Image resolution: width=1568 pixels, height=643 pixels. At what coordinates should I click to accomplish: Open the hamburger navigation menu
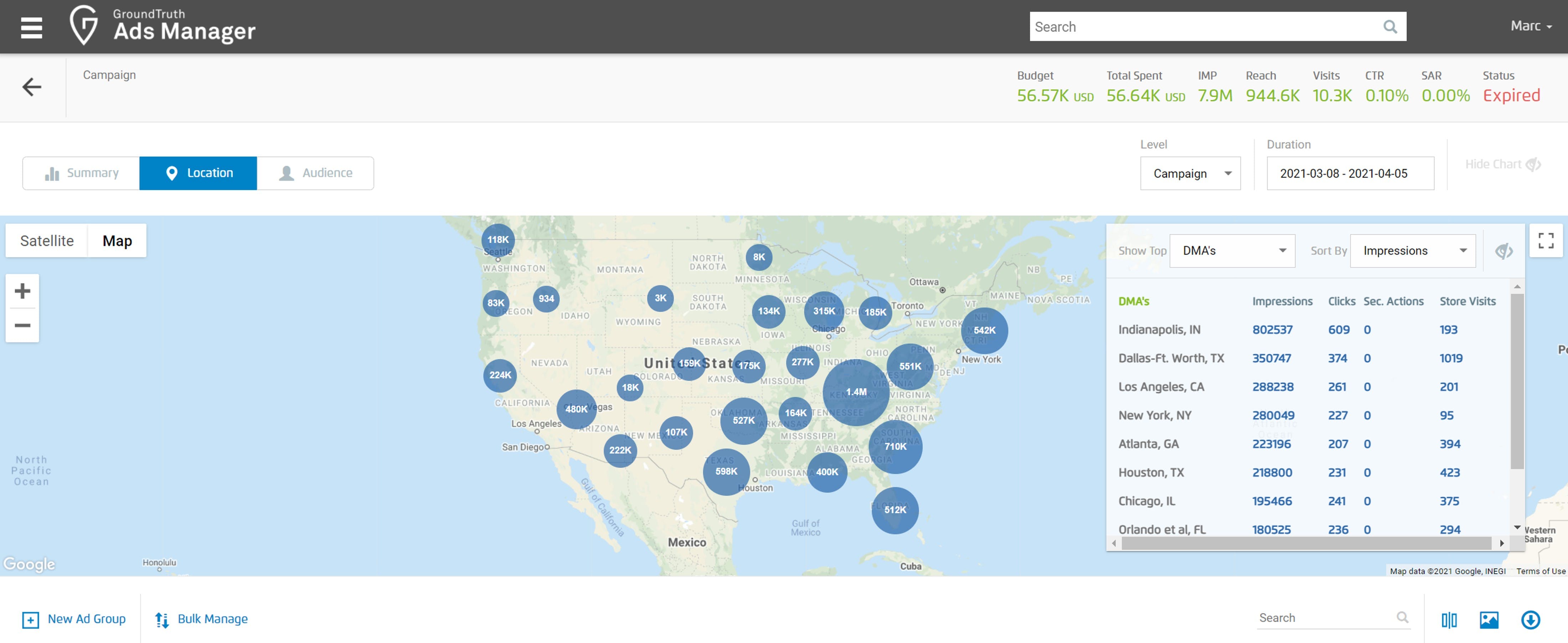31,27
